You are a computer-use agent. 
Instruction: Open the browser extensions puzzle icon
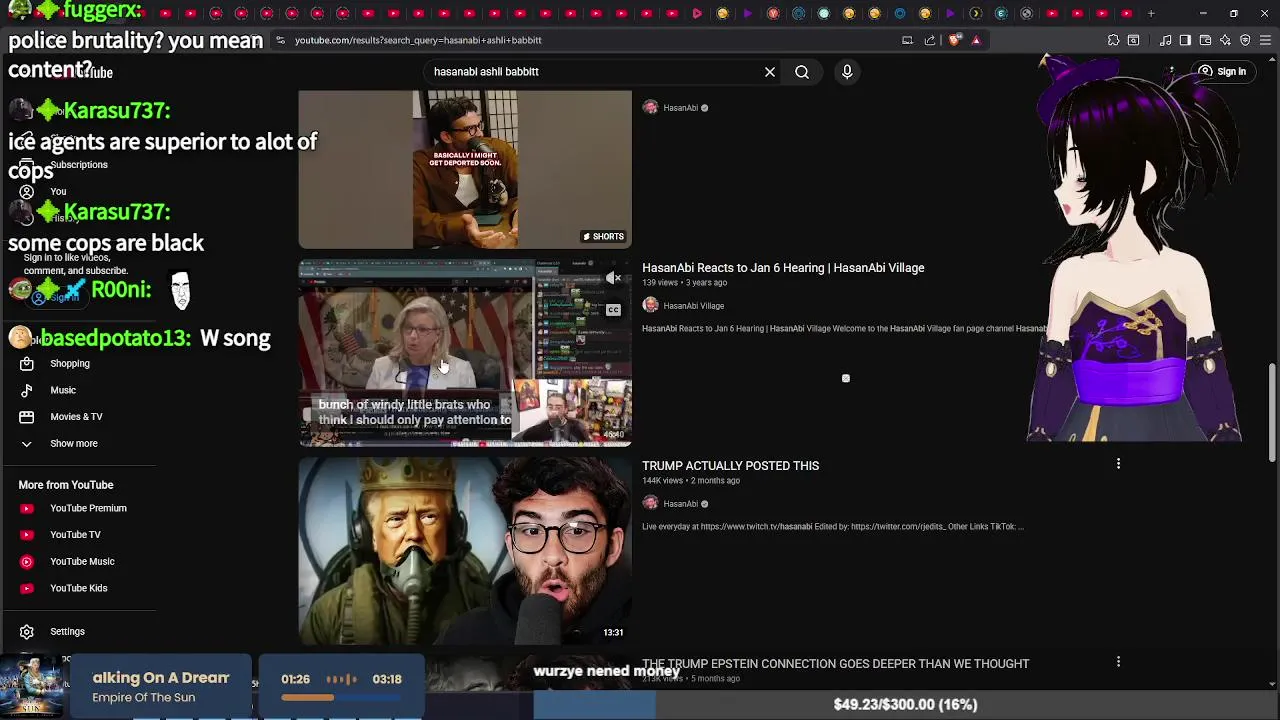[x=1113, y=40]
